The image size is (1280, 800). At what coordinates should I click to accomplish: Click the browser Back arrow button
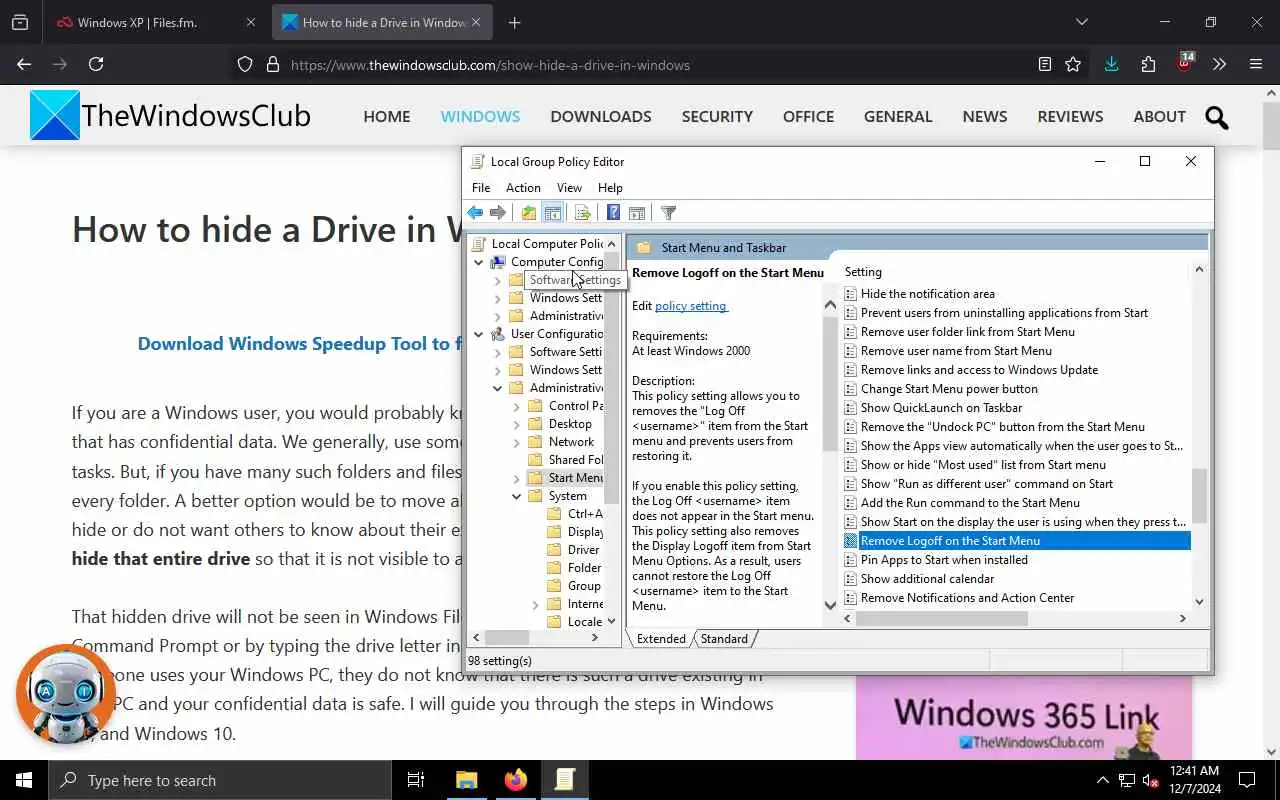point(24,64)
